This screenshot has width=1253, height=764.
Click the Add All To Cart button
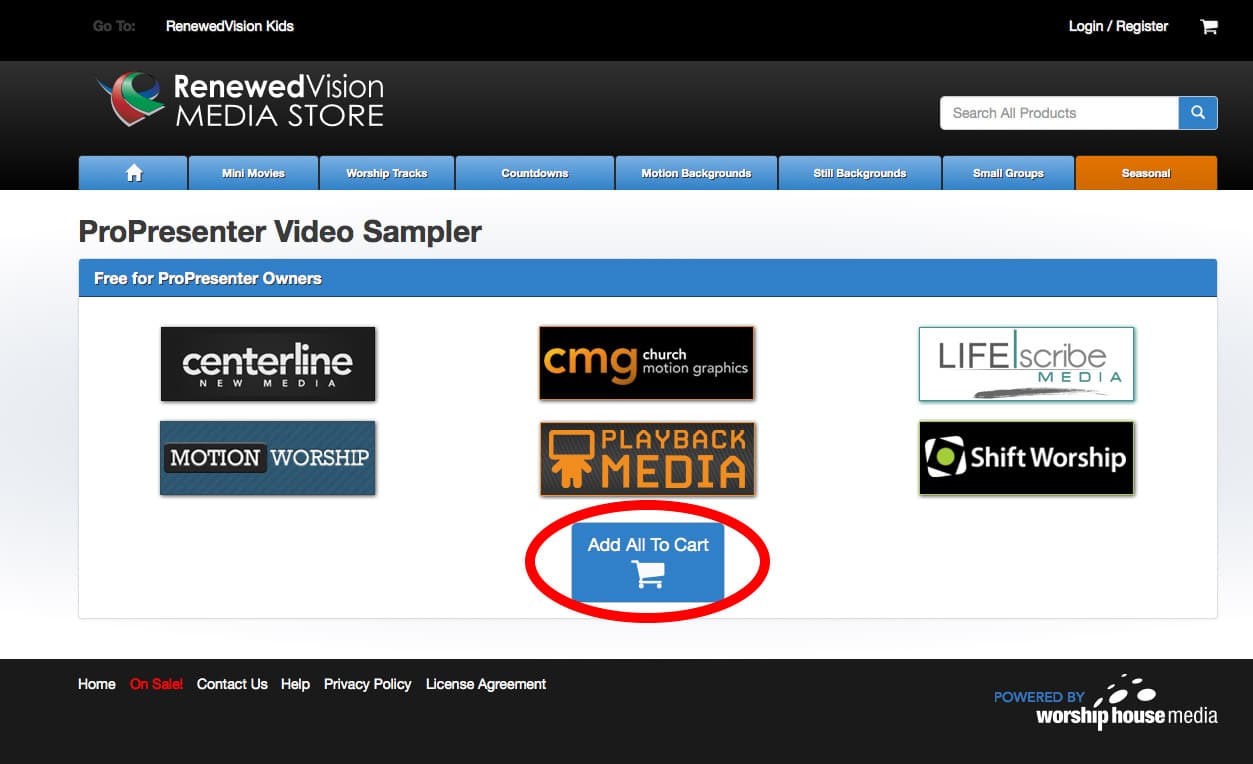pos(648,562)
